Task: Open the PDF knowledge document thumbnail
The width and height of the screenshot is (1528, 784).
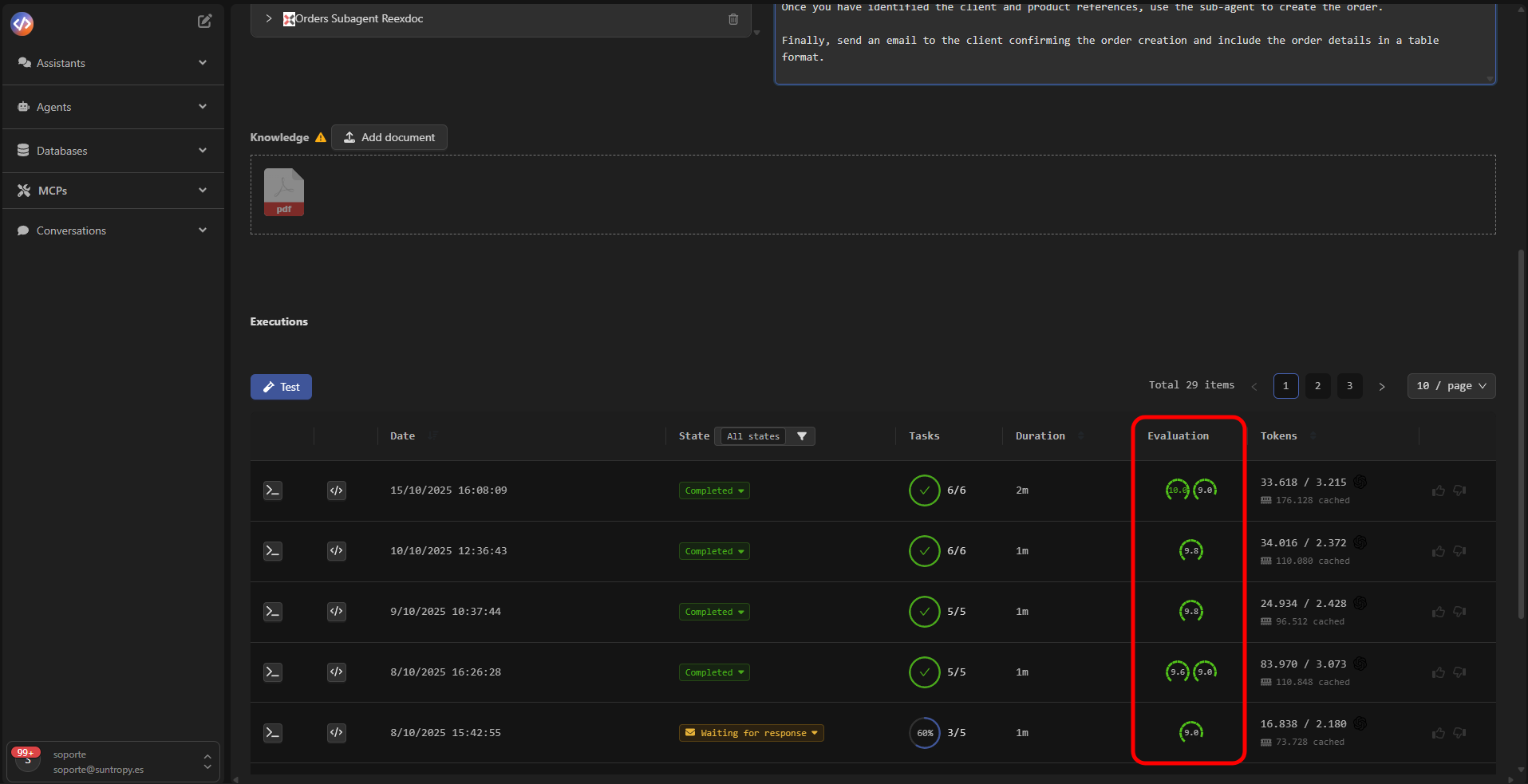Action: pos(284,192)
